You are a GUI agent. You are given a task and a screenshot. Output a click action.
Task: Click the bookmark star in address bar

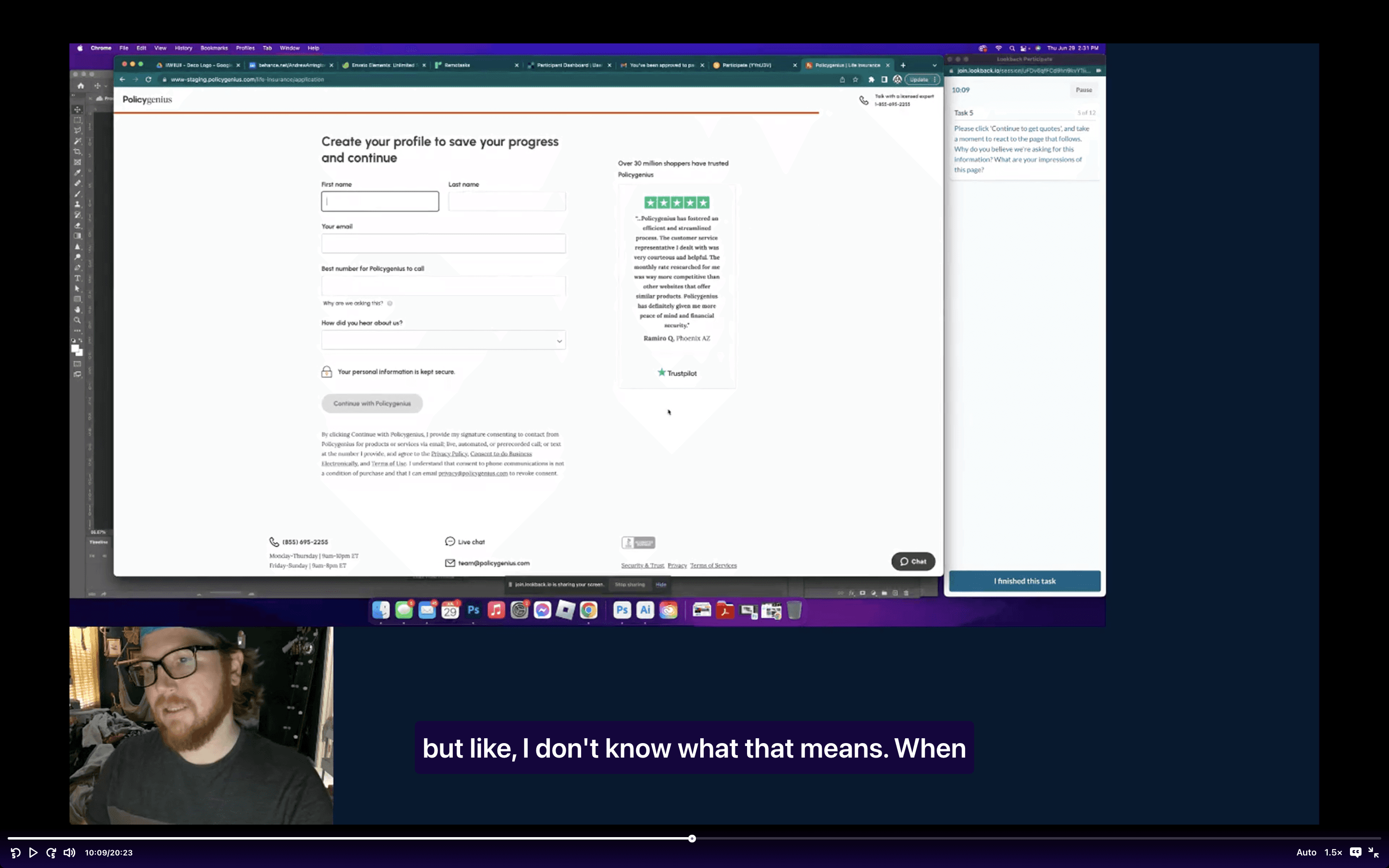coord(855,80)
